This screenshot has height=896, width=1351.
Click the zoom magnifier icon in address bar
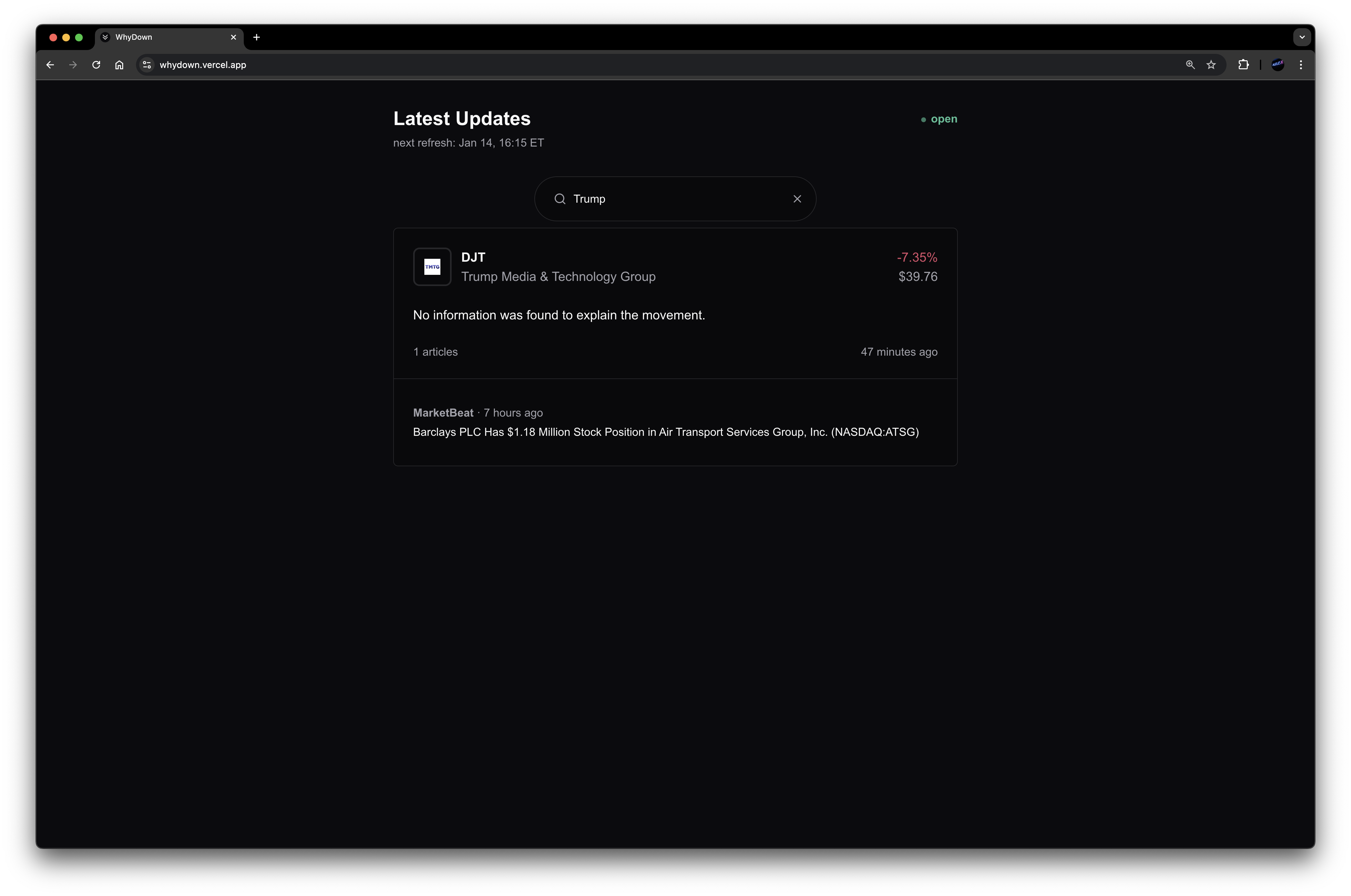point(1190,65)
